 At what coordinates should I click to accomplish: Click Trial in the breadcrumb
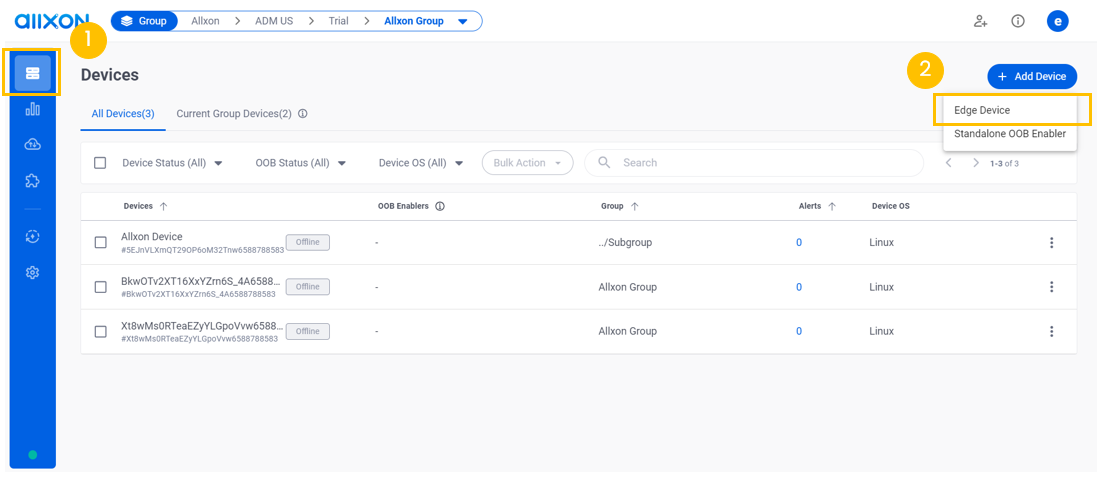(339, 21)
